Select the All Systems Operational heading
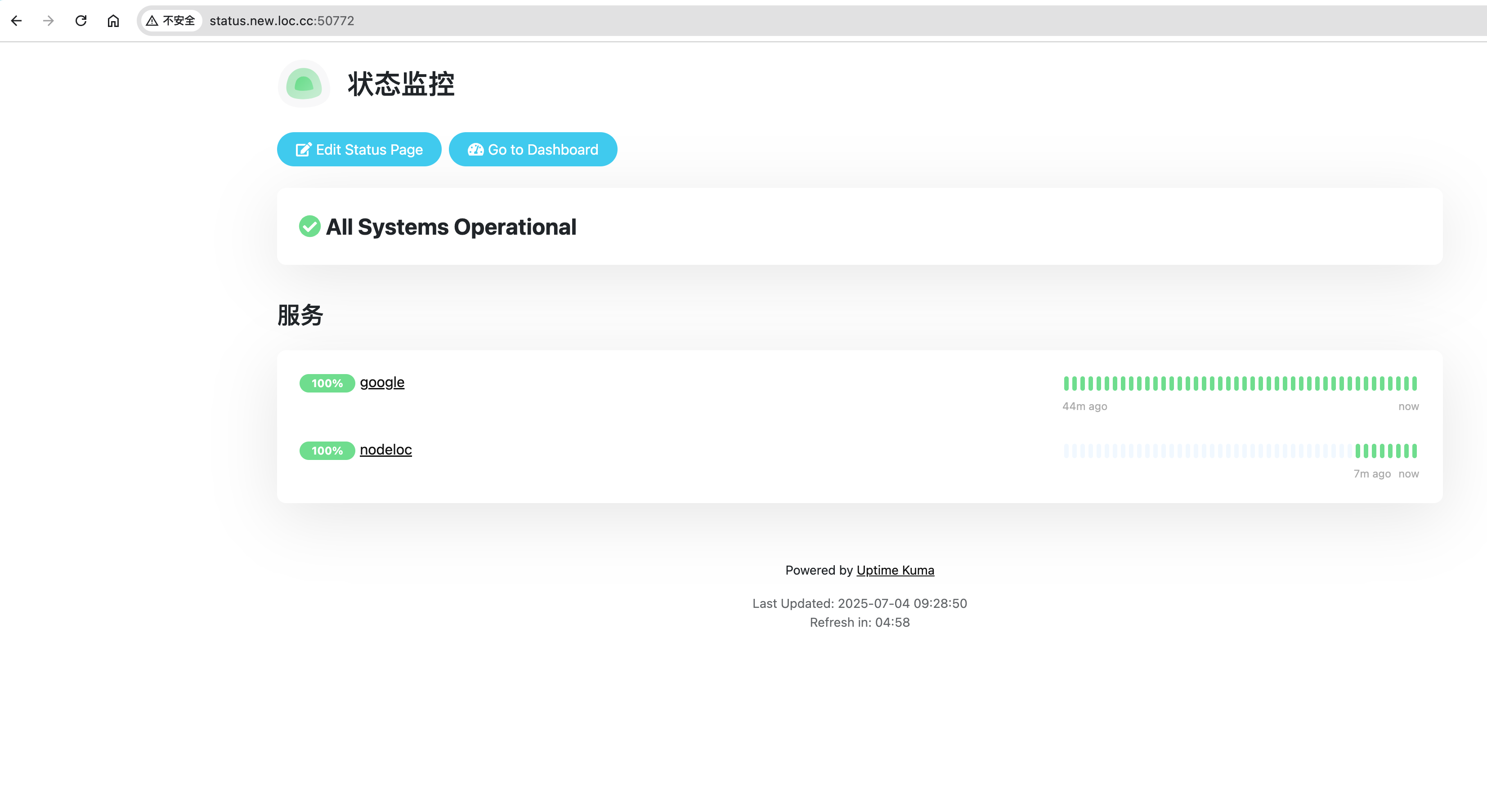Image resolution: width=1487 pixels, height=812 pixels. point(451,227)
